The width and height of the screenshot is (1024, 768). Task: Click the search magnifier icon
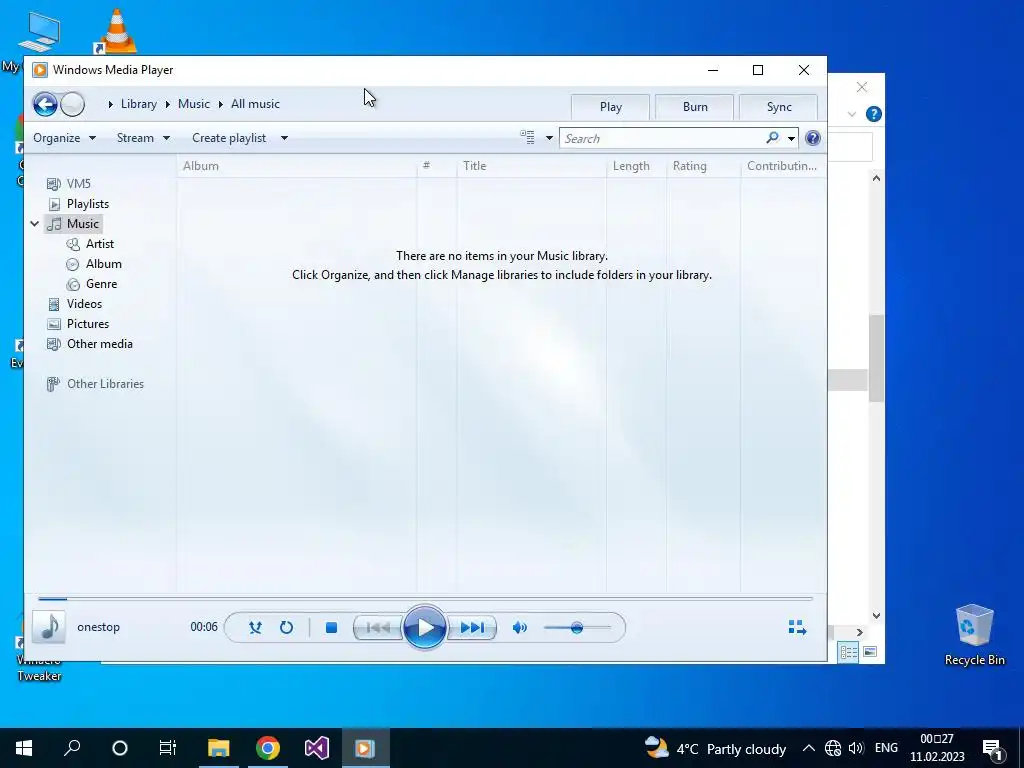(x=773, y=138)
